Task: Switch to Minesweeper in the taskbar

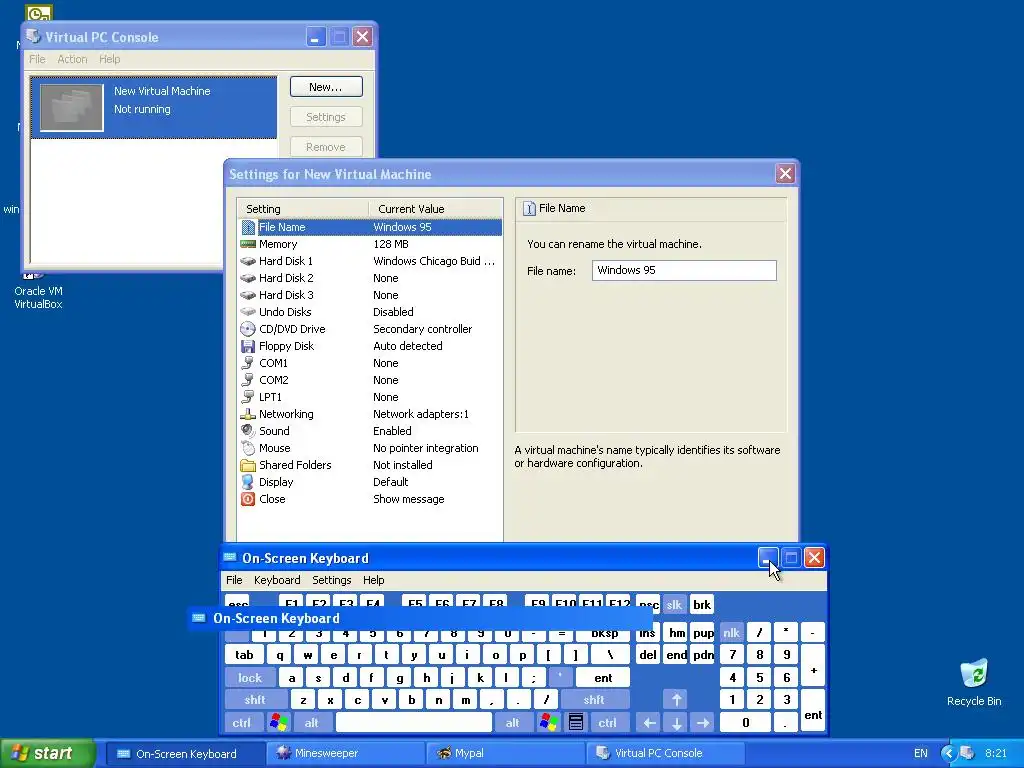Action: pyautogui.click(x=345, y=753)
